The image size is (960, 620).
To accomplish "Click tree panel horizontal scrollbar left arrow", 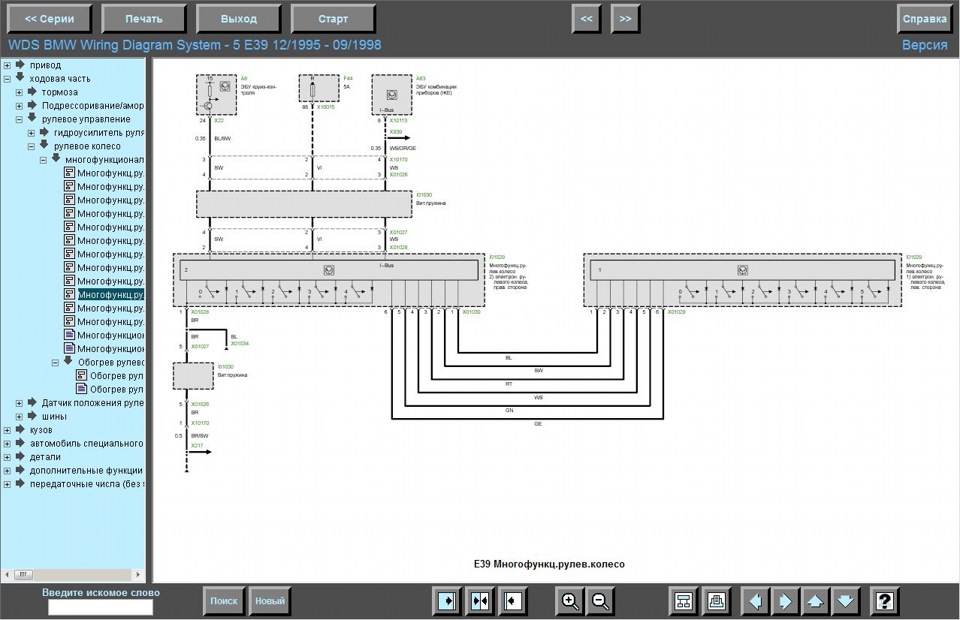I will [7, 575].
